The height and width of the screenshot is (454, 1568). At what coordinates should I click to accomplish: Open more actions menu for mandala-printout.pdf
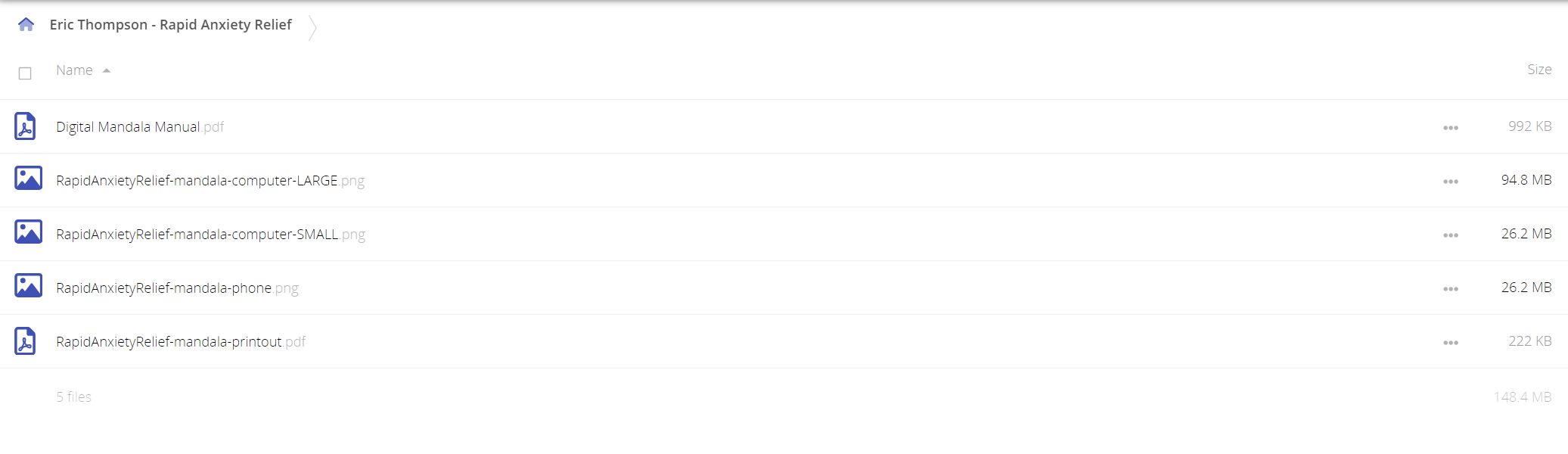coord(1450,343)
